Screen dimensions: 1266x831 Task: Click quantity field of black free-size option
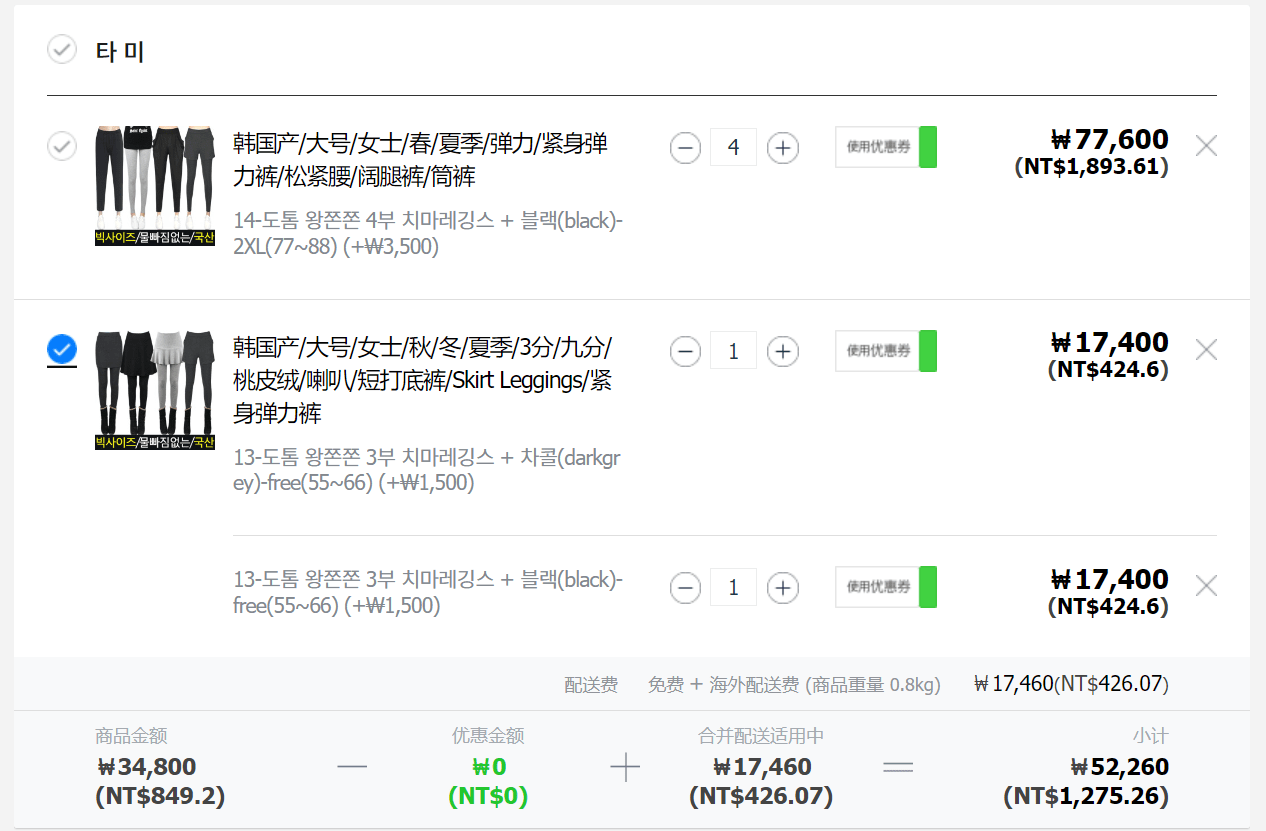tap(733, 587)
